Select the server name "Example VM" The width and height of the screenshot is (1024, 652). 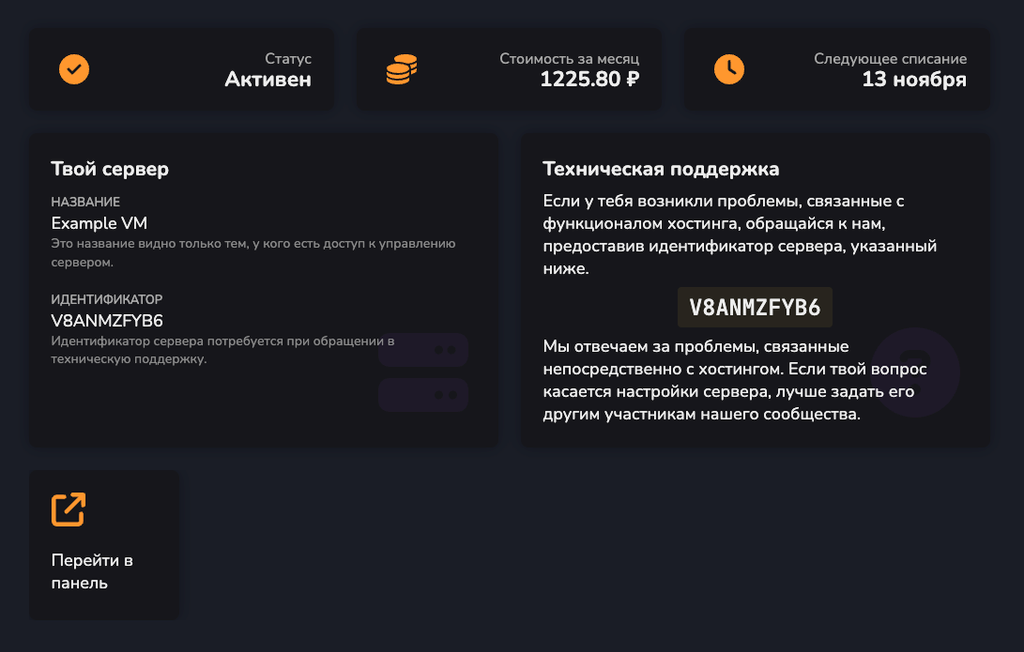tap(99, 223)
